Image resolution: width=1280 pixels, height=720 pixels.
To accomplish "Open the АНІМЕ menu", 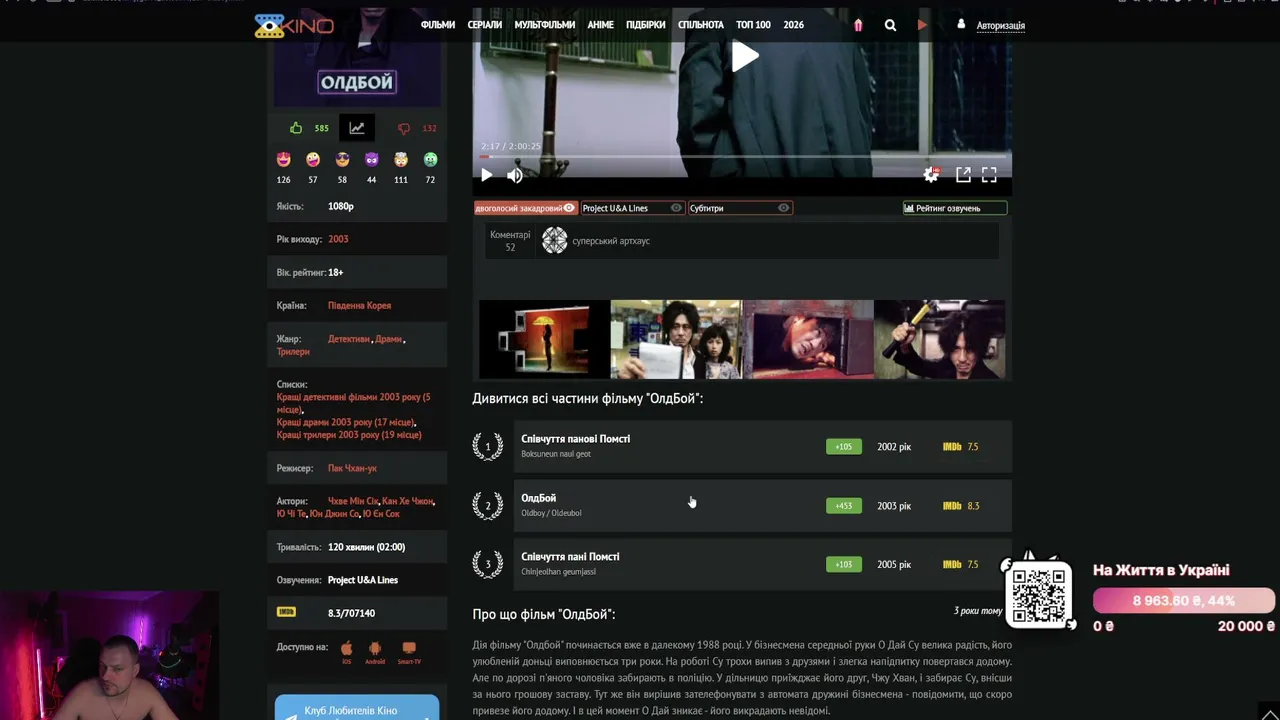I will click(x=601, y=25).
